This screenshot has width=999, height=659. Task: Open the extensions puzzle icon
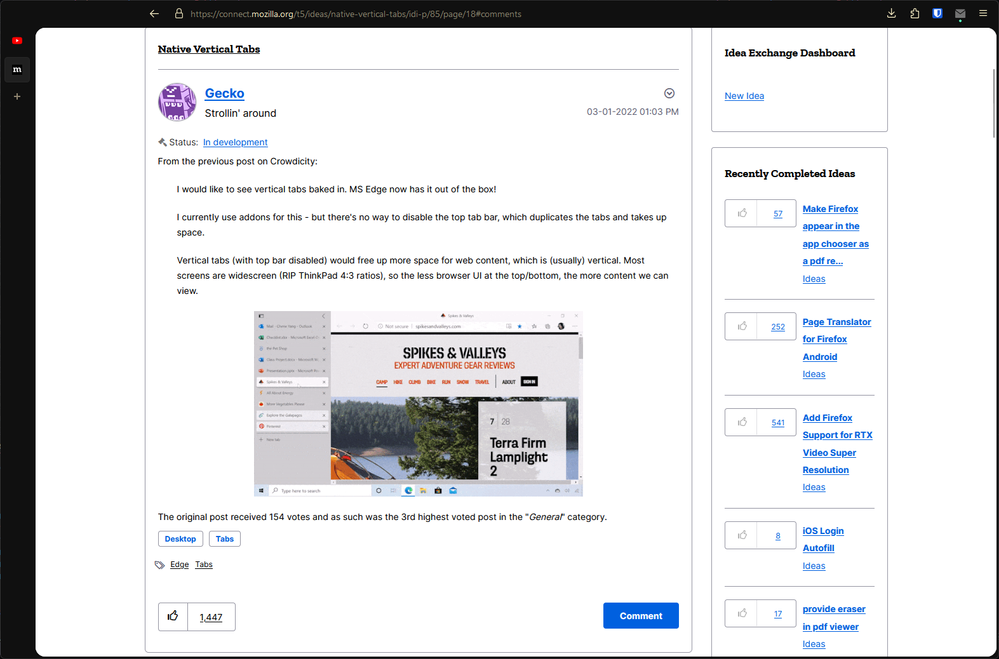point(914,13)
